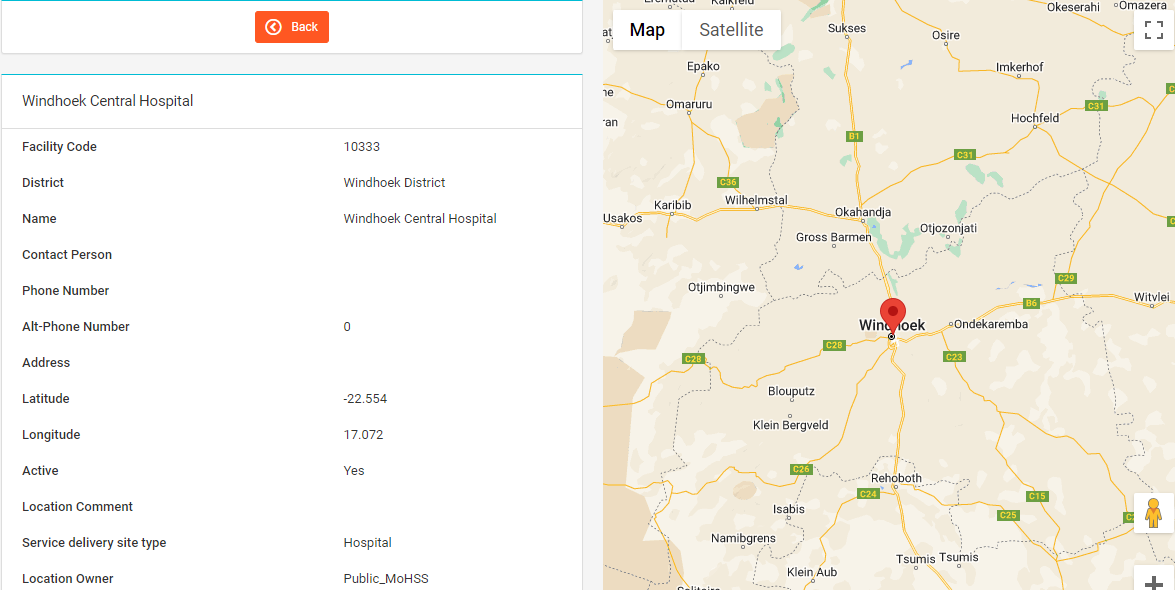Click the Rehoboth town label
The image size is (1175, 590).
click(896, 479)
